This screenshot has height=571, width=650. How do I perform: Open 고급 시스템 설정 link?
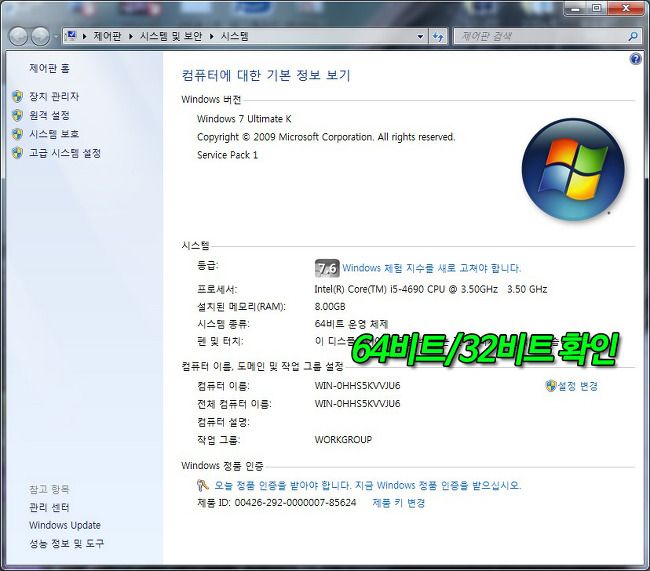click(65, 153)
